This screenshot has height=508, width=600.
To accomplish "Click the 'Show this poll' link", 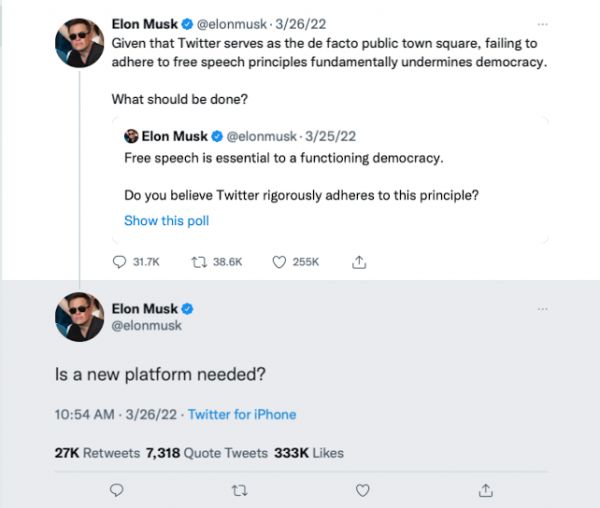I will 166,221.
